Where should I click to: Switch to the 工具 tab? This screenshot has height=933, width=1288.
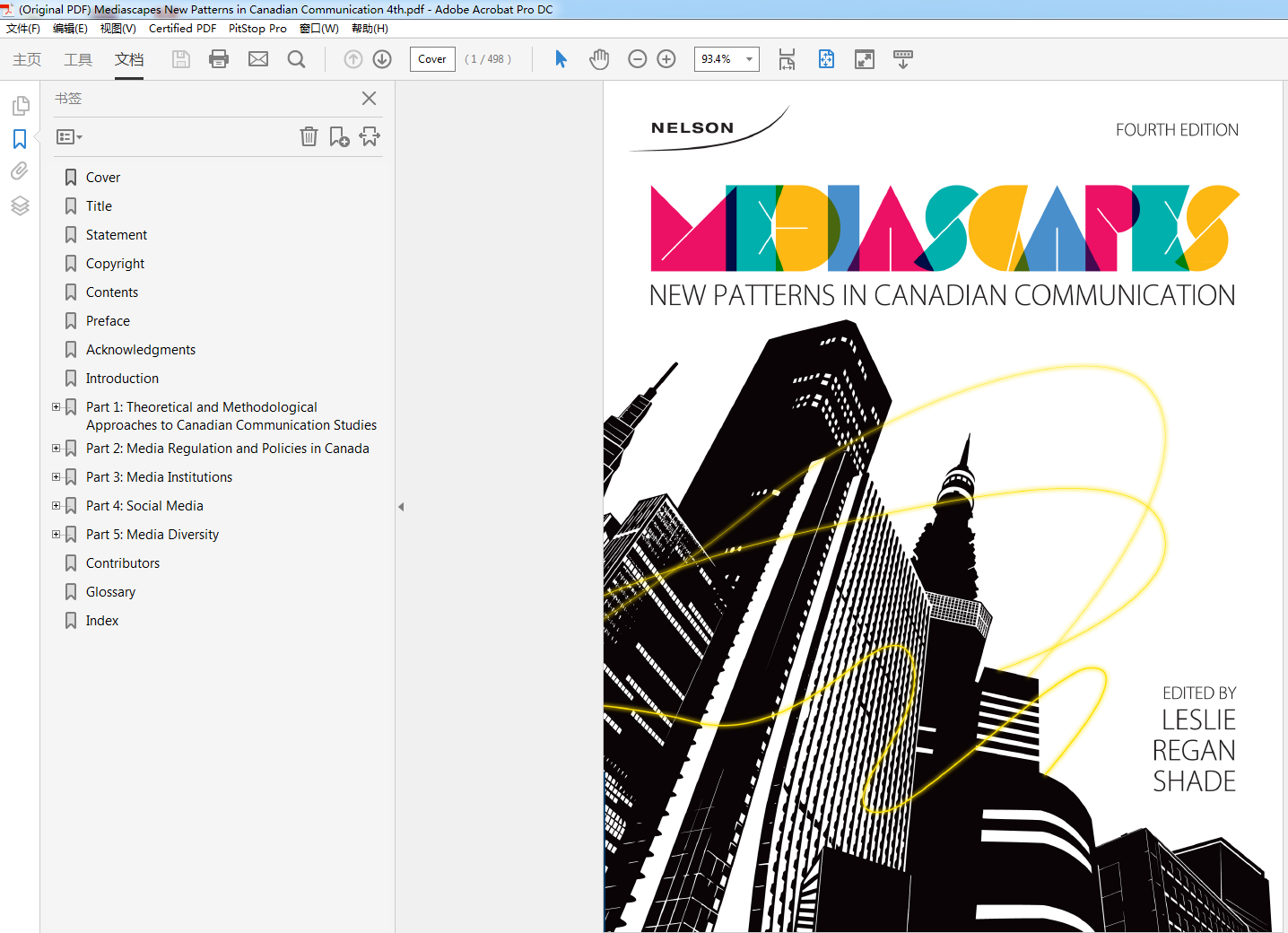[78, 59]
